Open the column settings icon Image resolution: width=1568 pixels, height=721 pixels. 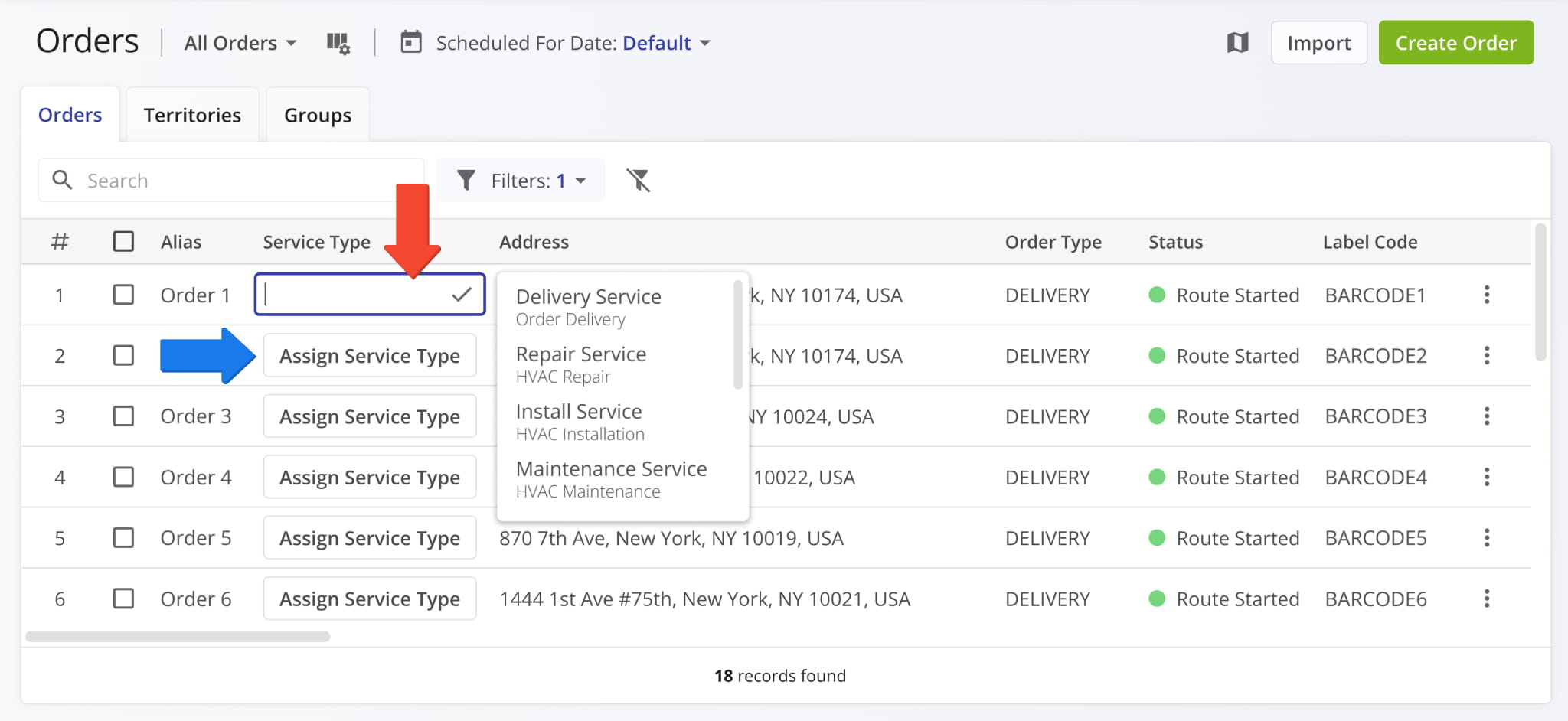click(x=338, y=44)
